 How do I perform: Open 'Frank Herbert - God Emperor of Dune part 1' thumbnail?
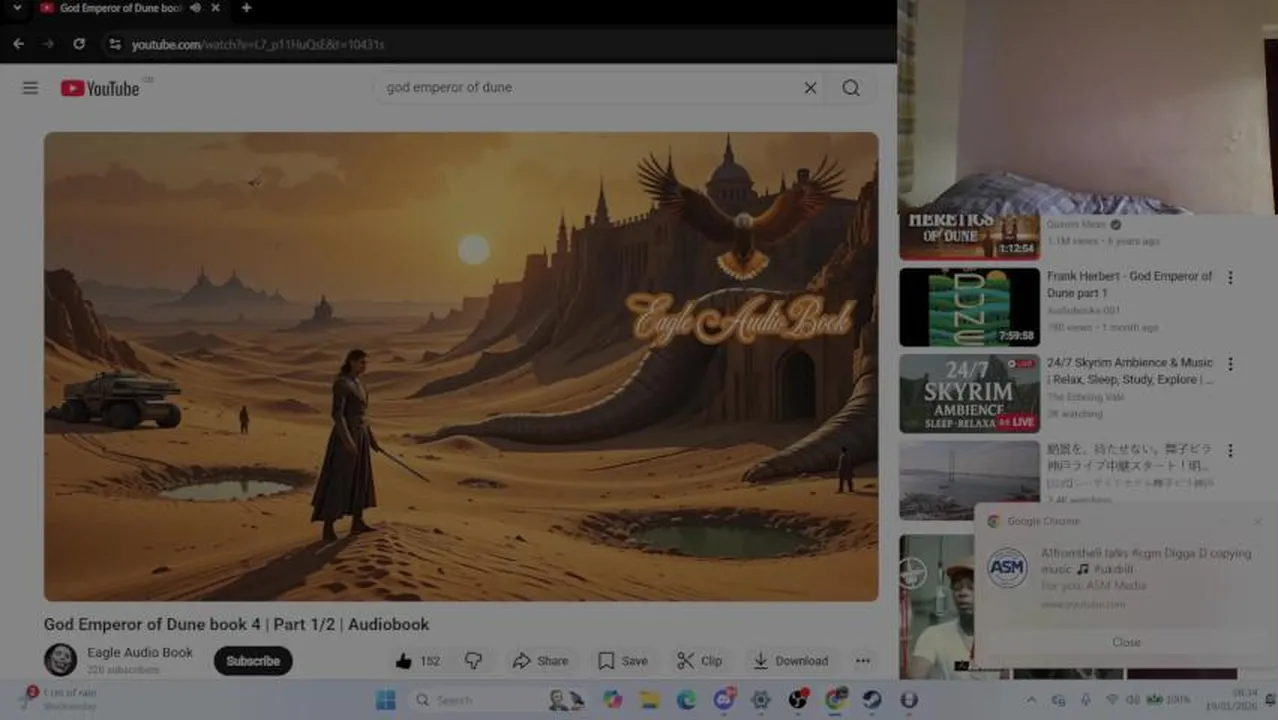click(x=969, y=307)
